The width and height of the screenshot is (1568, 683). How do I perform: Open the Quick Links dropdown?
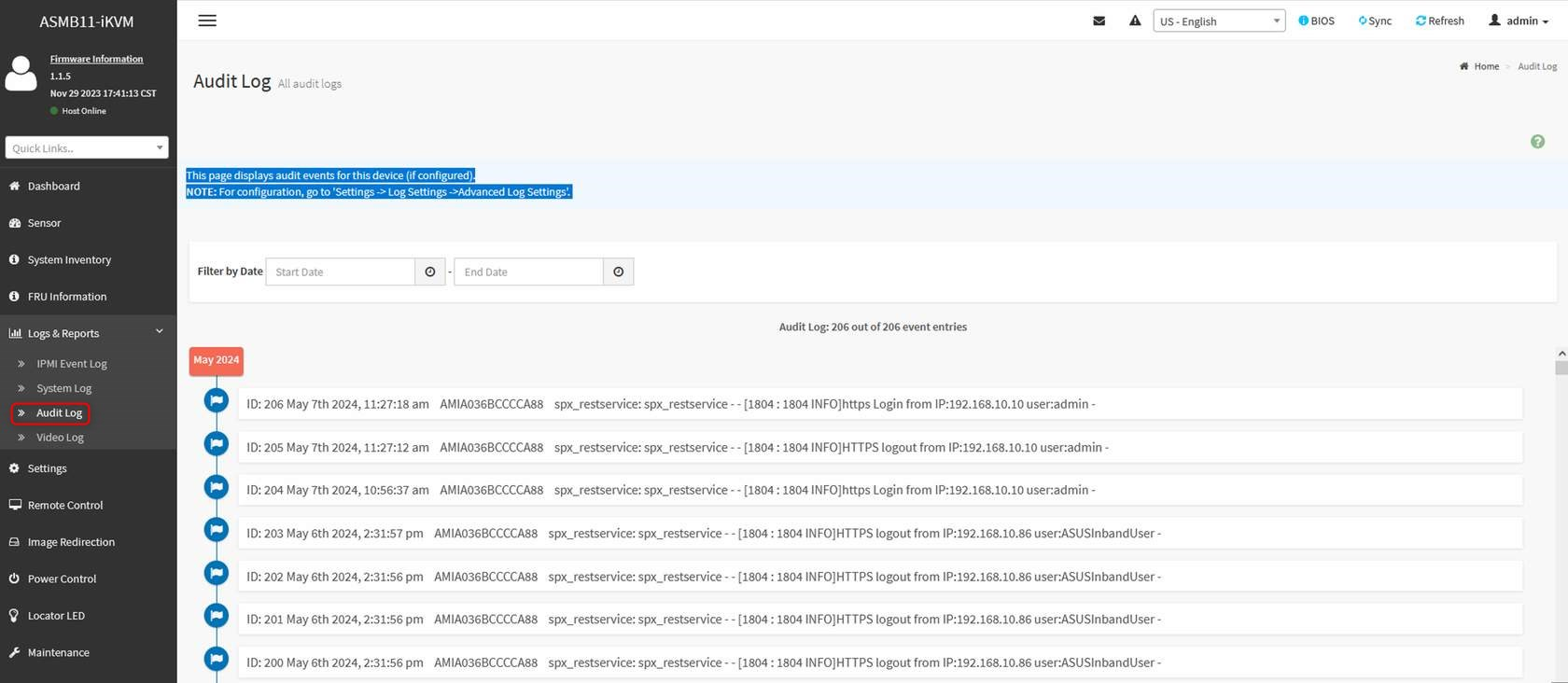(87, 147)
